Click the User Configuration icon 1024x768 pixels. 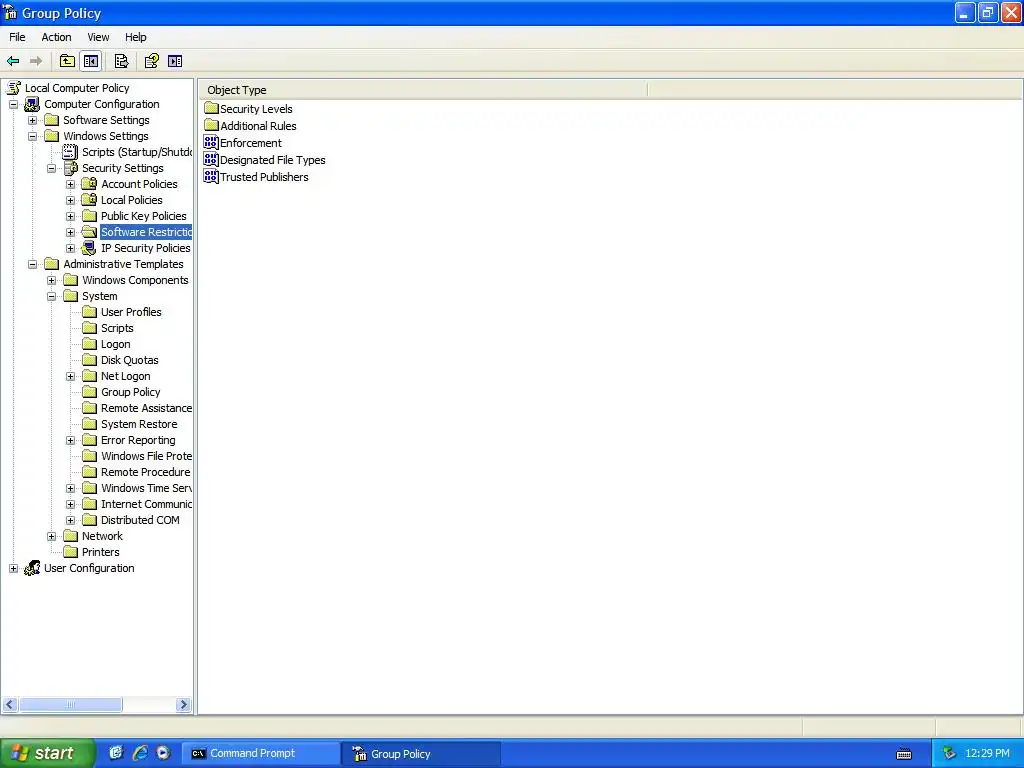[32, 568]
